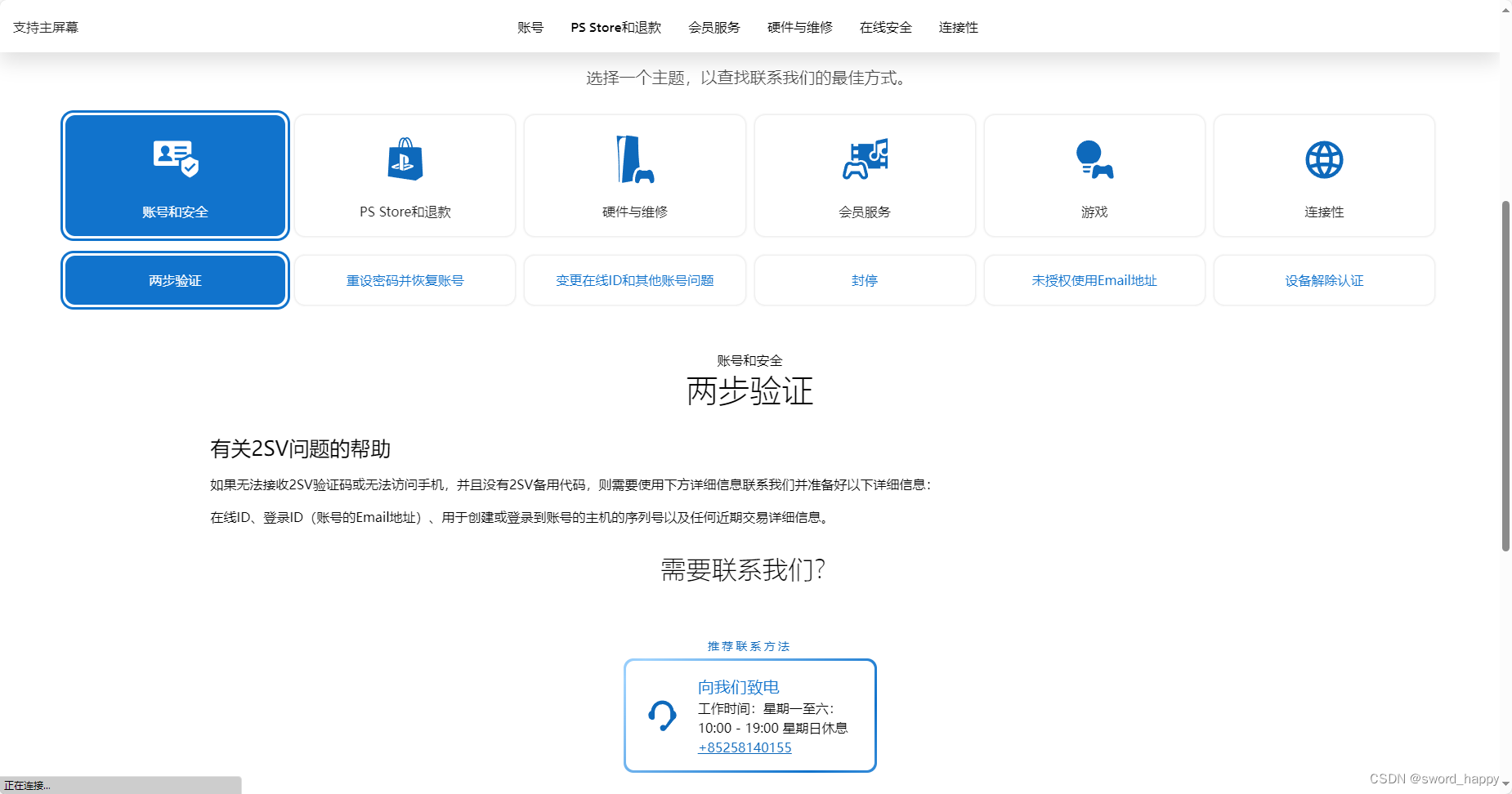Screen dimensions: 1512x794
Task: Select the 重设密码并恢复账号 subtopic
Action: point(405,280)
